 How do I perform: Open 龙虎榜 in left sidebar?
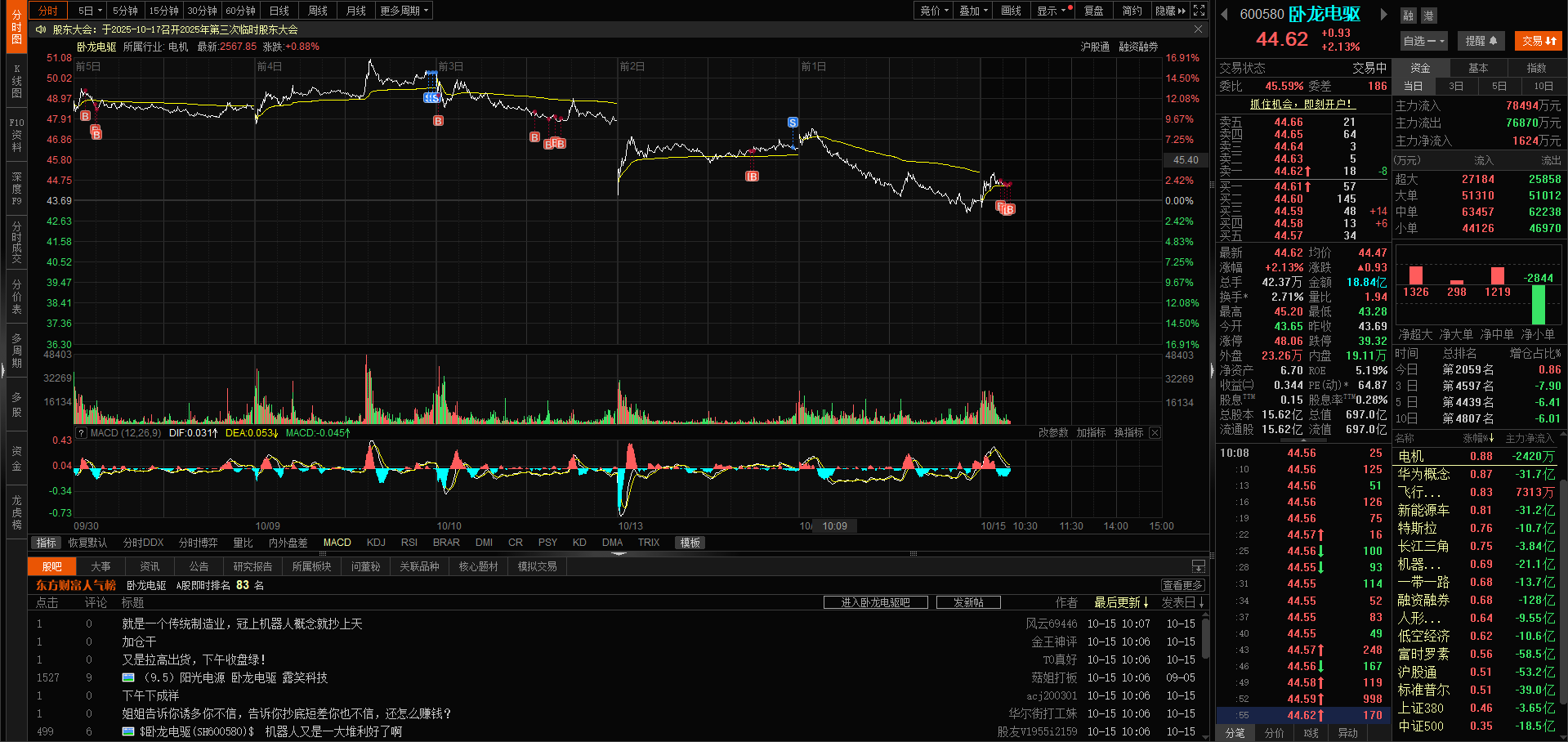(16, 512)
